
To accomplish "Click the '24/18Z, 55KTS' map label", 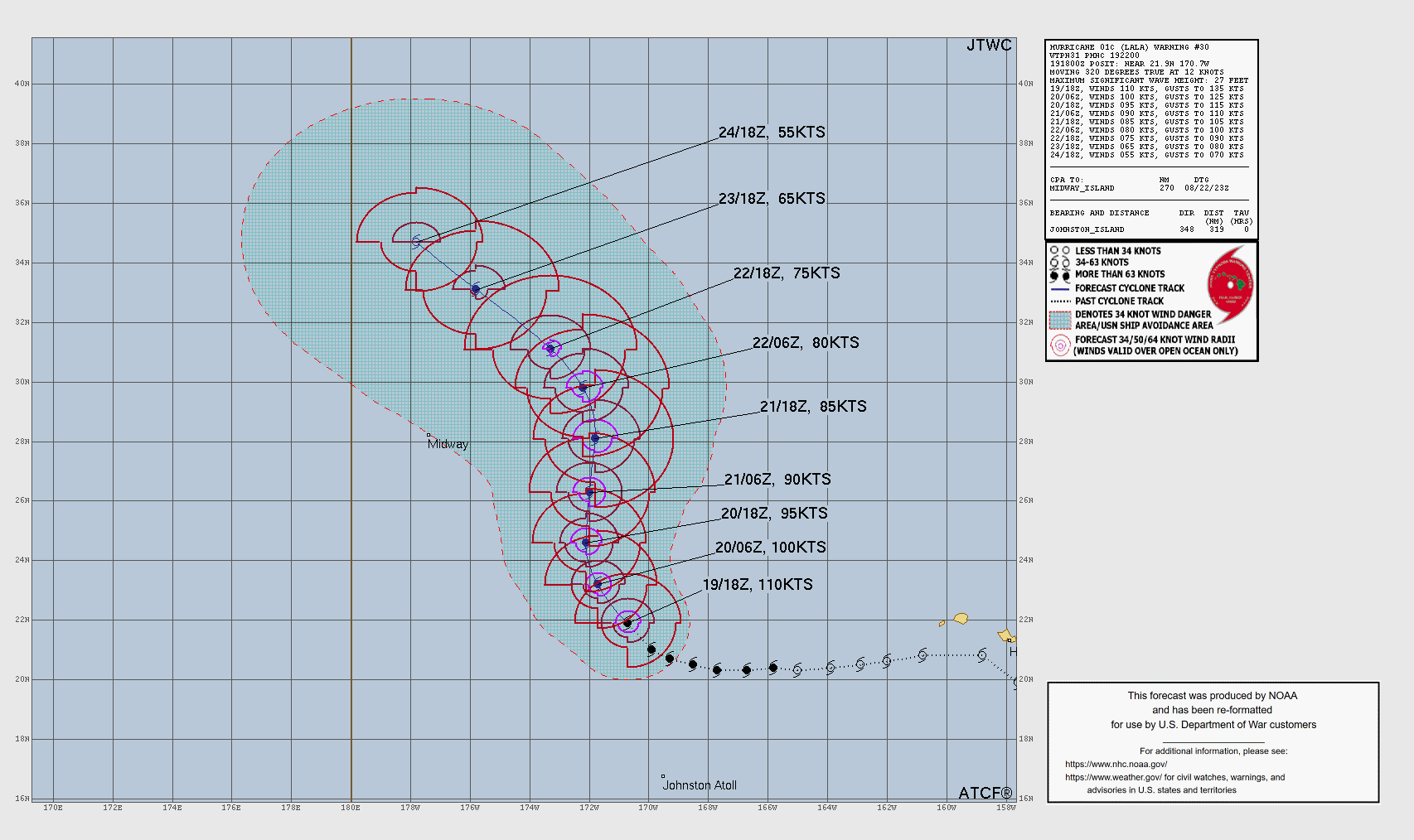I will (772, 133).
